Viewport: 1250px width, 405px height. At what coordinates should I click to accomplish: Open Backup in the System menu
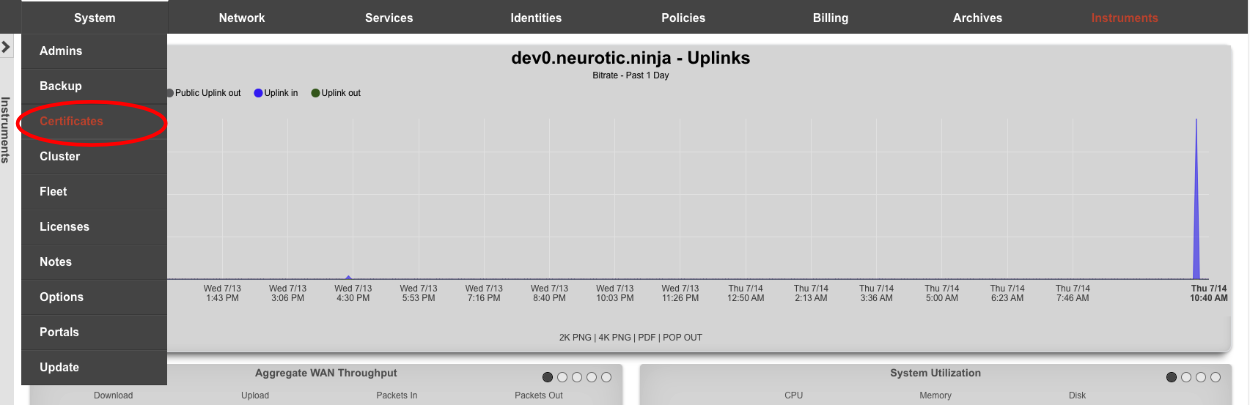click(x=60, y=86)
